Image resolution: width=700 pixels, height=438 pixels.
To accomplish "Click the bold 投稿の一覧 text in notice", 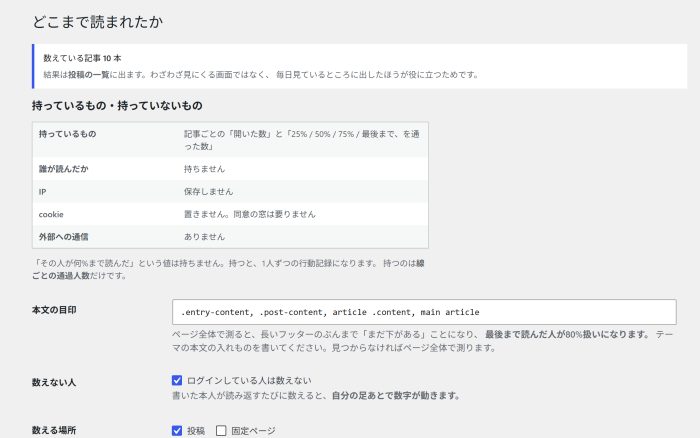I will 88,75.
